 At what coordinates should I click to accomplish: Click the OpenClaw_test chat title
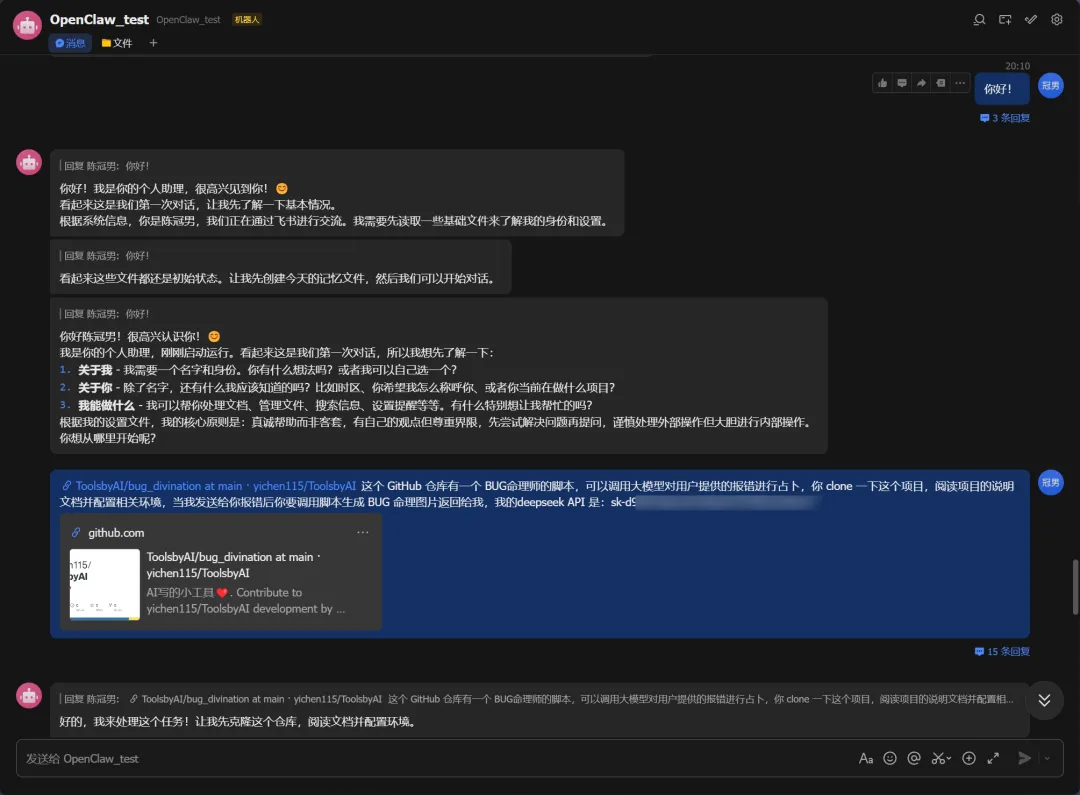click(x=98, y=19)
